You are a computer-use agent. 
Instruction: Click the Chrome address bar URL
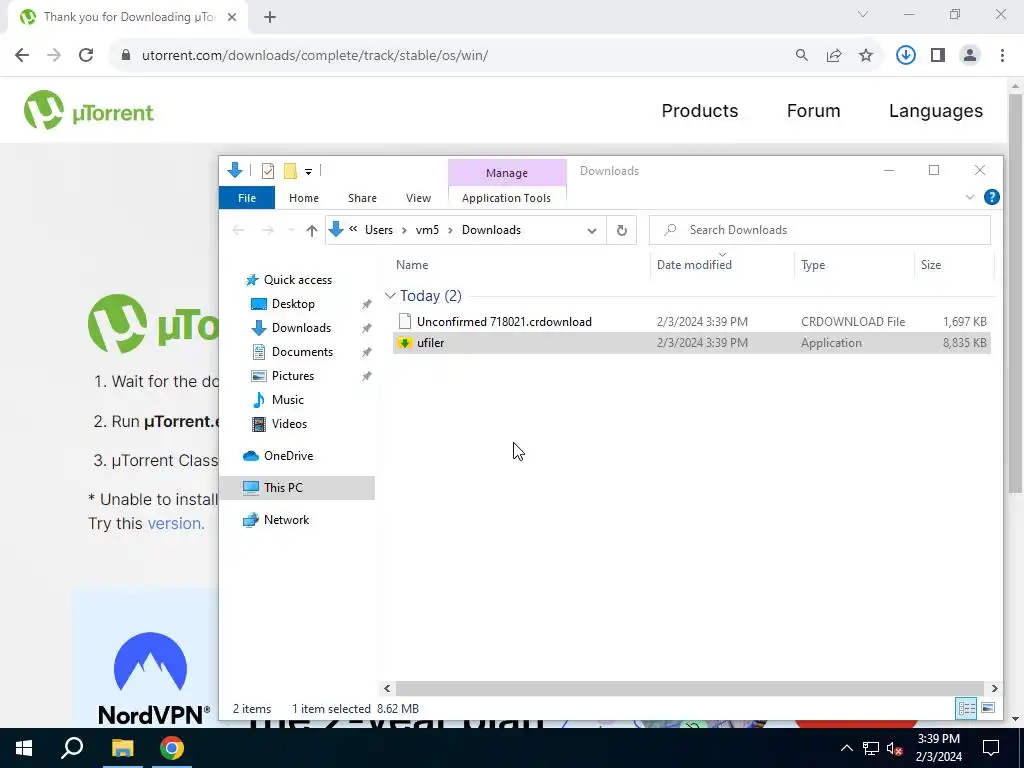pos(315,56)
